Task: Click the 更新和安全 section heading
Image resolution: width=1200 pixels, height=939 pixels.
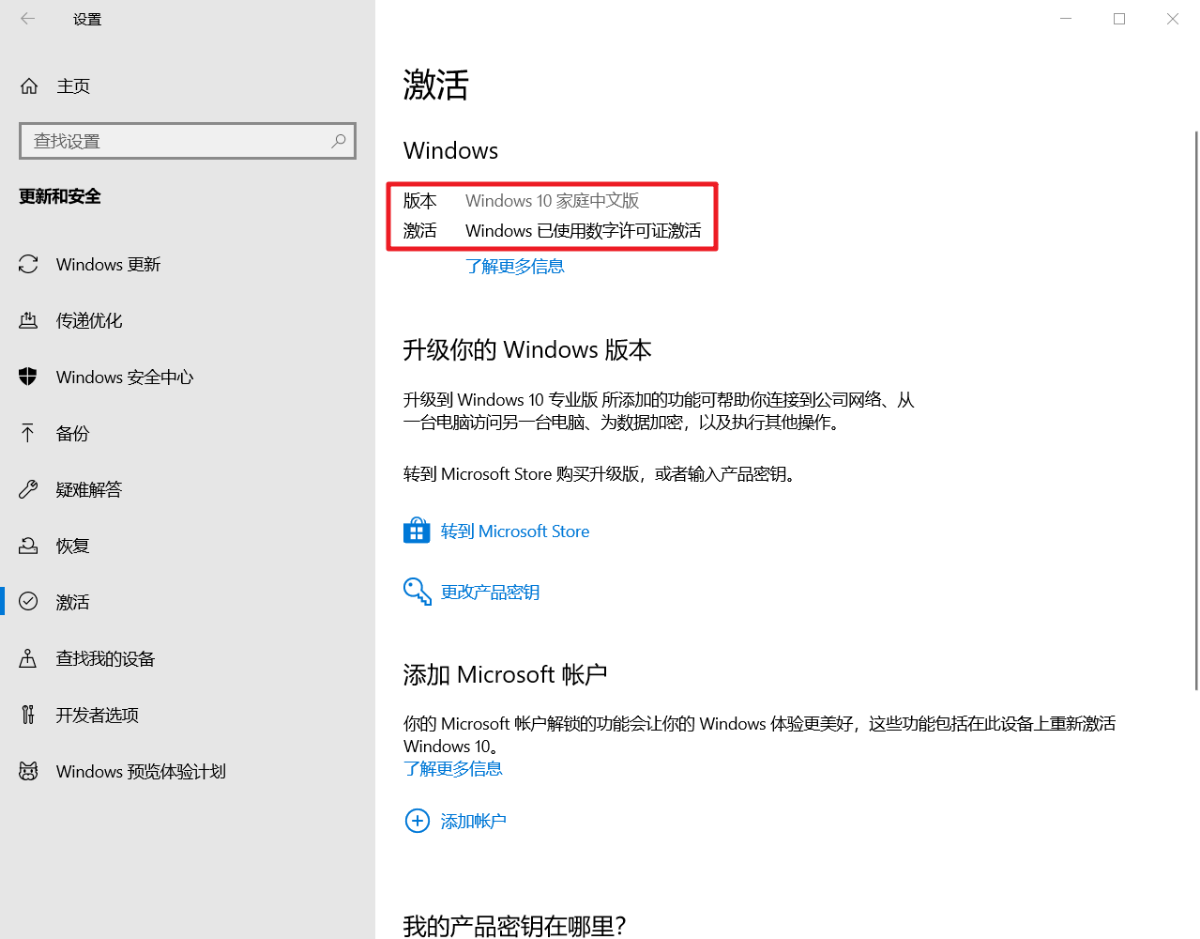Action: pyautogui.click(x=60, y=196)
